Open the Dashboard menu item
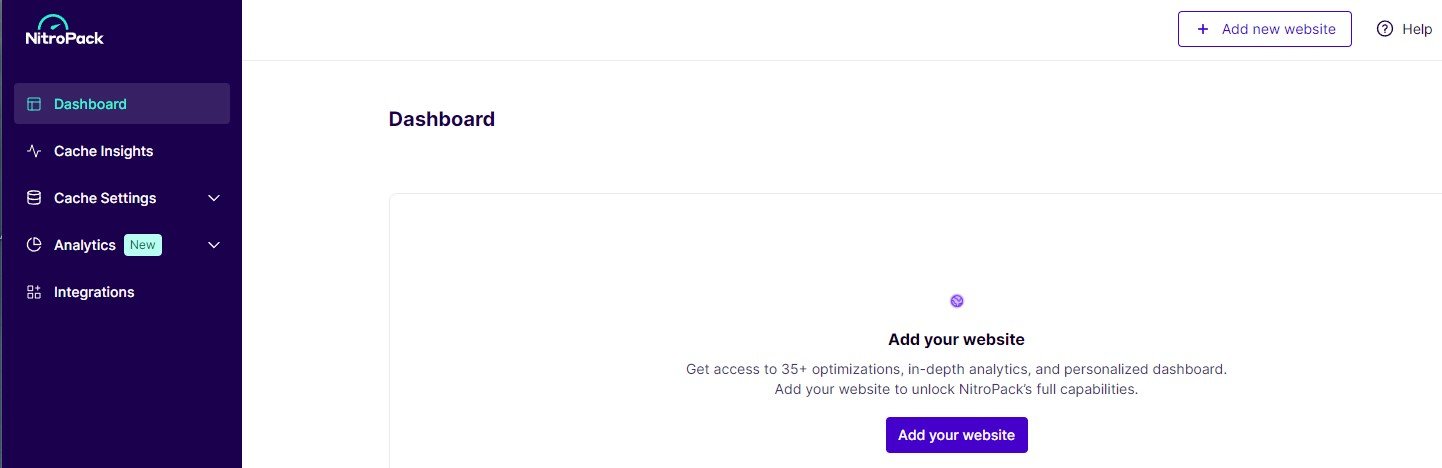Screen dimensions: 1442x468 [122, 104]
